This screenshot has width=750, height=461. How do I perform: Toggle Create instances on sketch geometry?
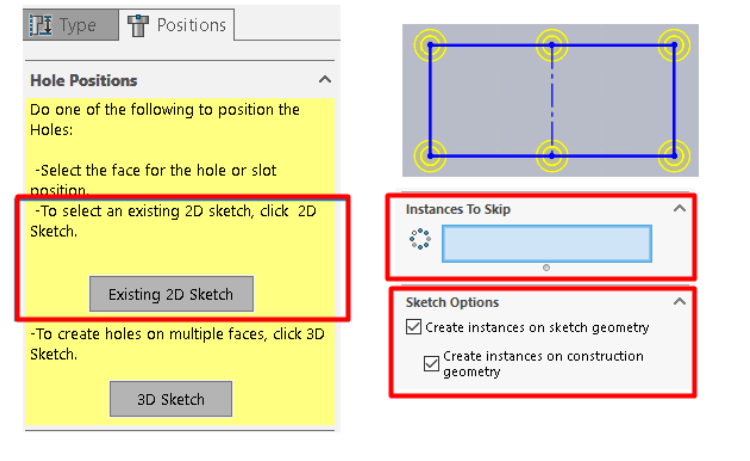[x=414, y=327]
